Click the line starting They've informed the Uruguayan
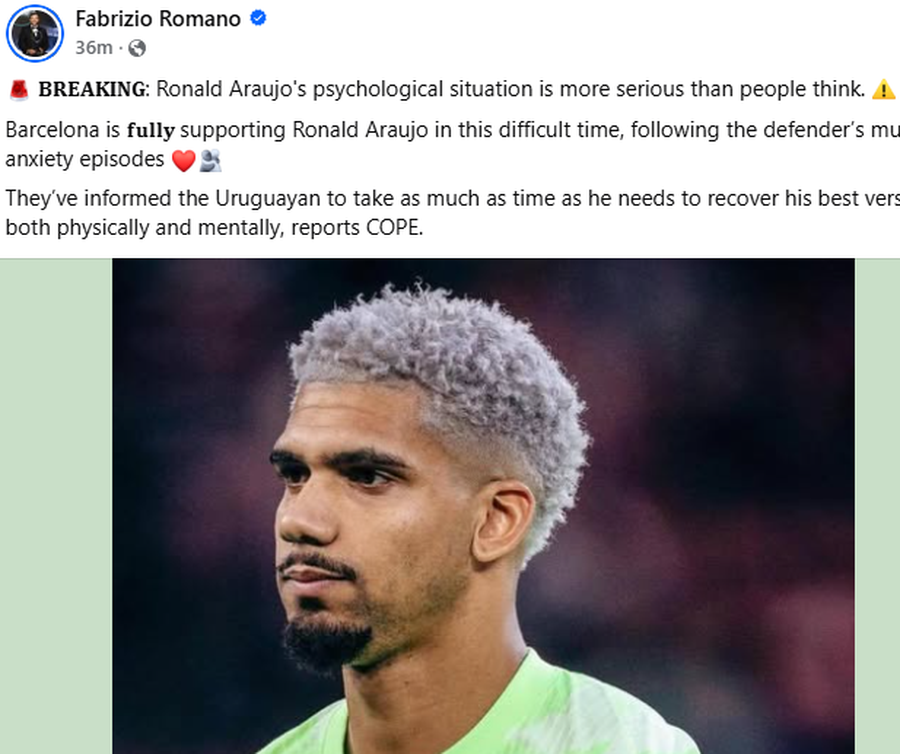The image size is (900, 754). (x=452, y=199)
